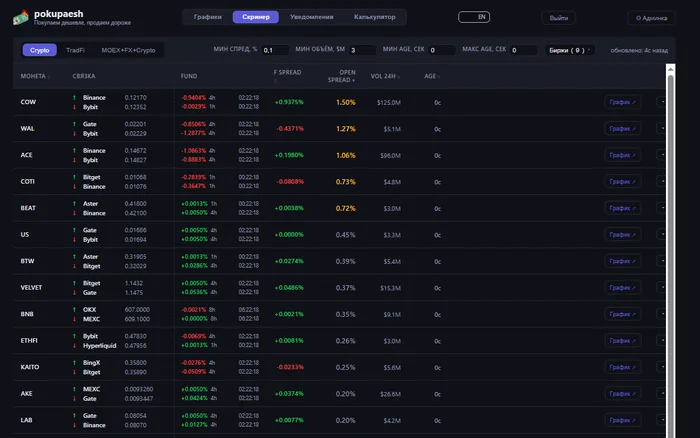Expand the US row options arrow
The image size is (700, 438).
(x=662, y=234)
